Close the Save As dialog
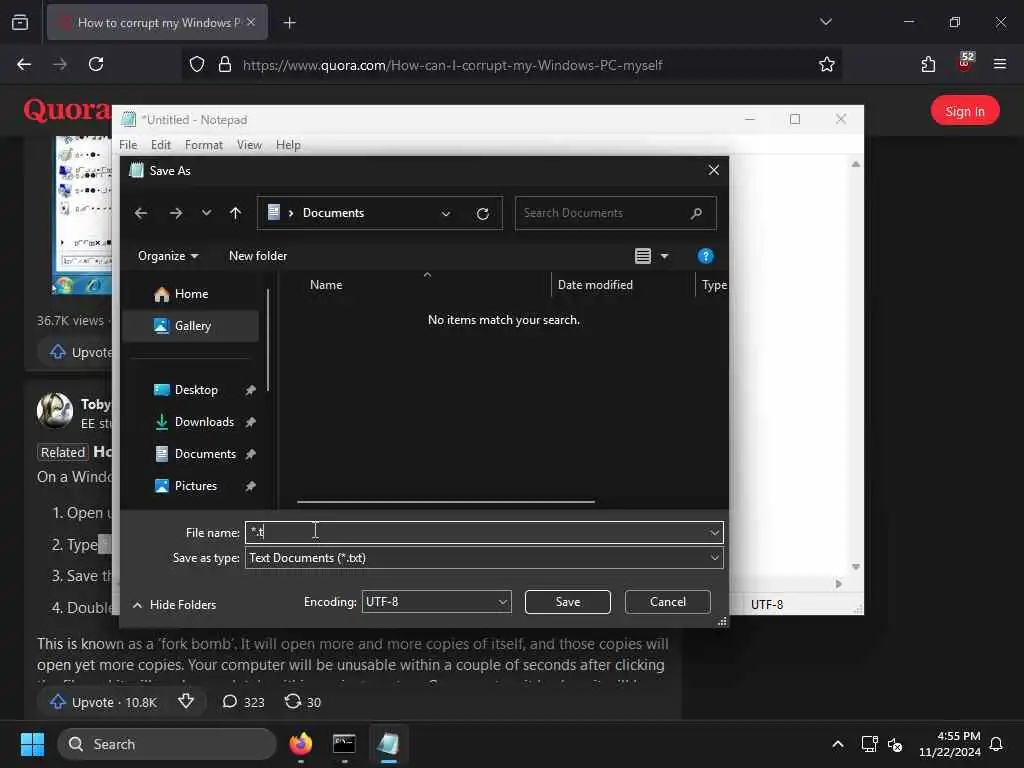The width and height of the screenshot is (1024, 768). [713, 170]
